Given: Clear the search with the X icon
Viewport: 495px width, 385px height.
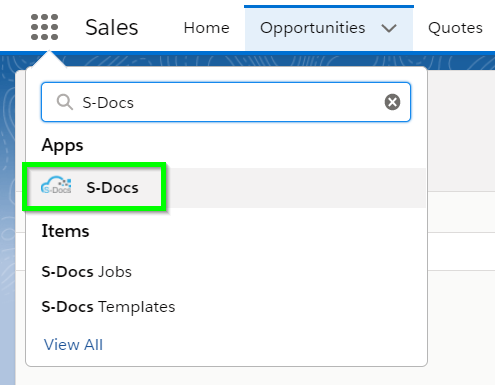Looking at the screenshot, I should point(392,102).
